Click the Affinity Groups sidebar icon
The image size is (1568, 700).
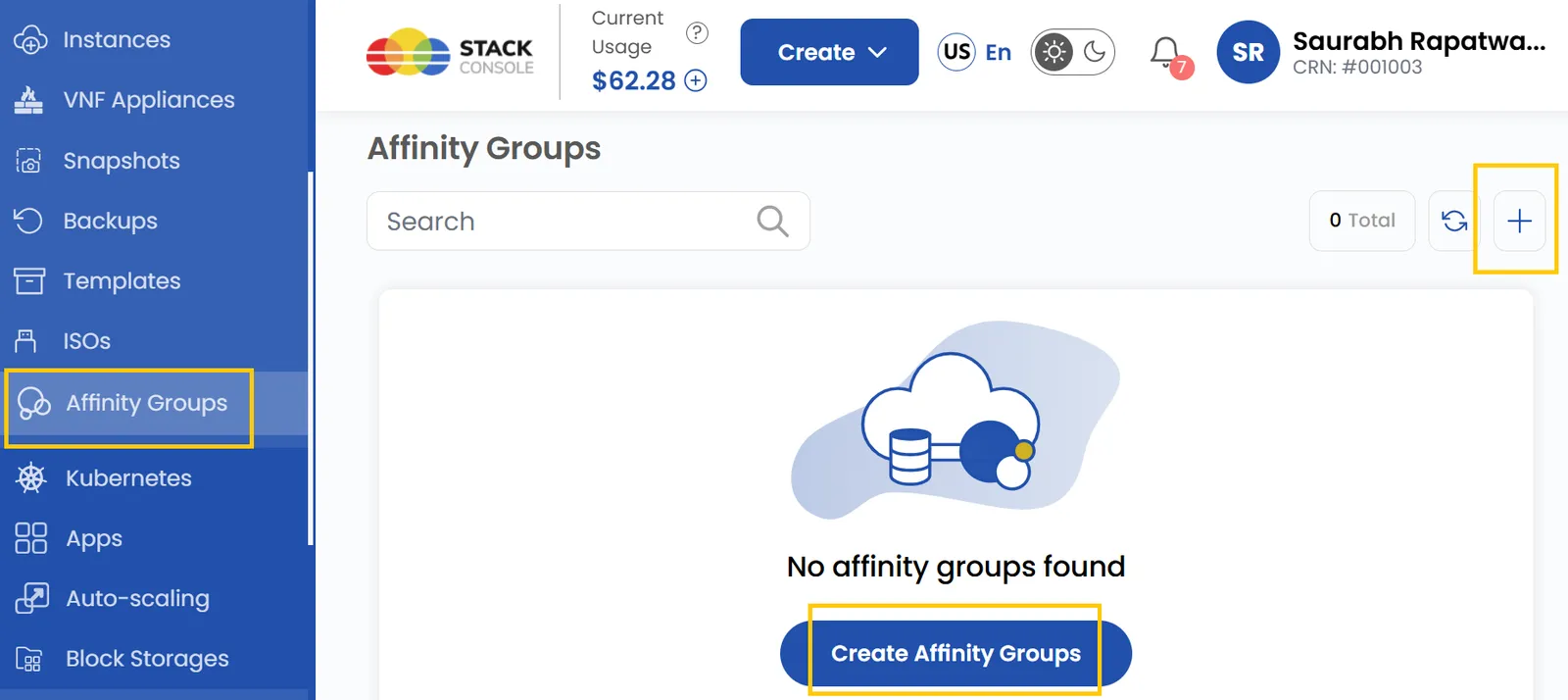[x=33, y=403]
